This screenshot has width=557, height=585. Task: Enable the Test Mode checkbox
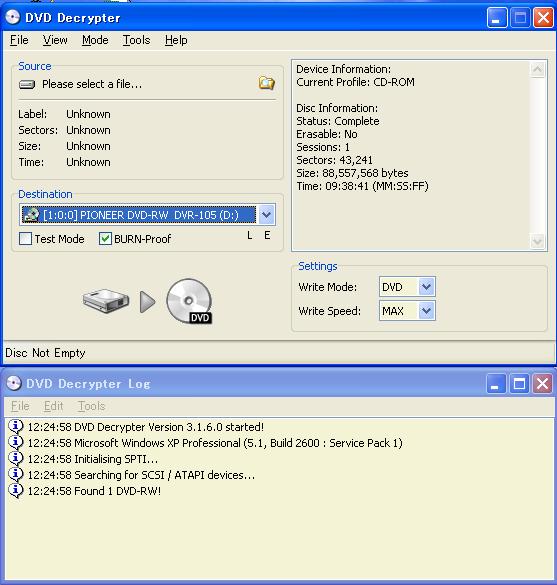[x=25, y=239]
